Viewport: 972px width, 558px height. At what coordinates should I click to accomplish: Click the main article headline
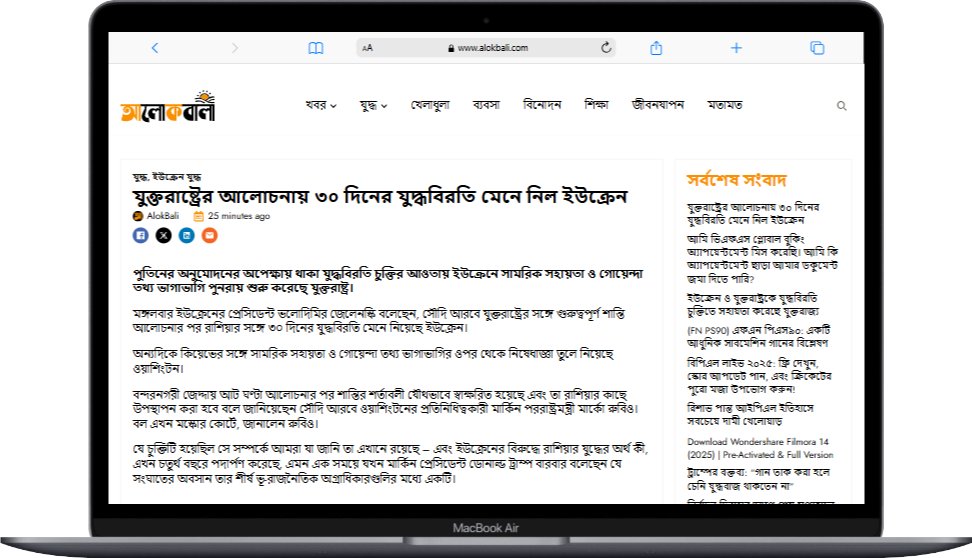(x=380, y=197)
